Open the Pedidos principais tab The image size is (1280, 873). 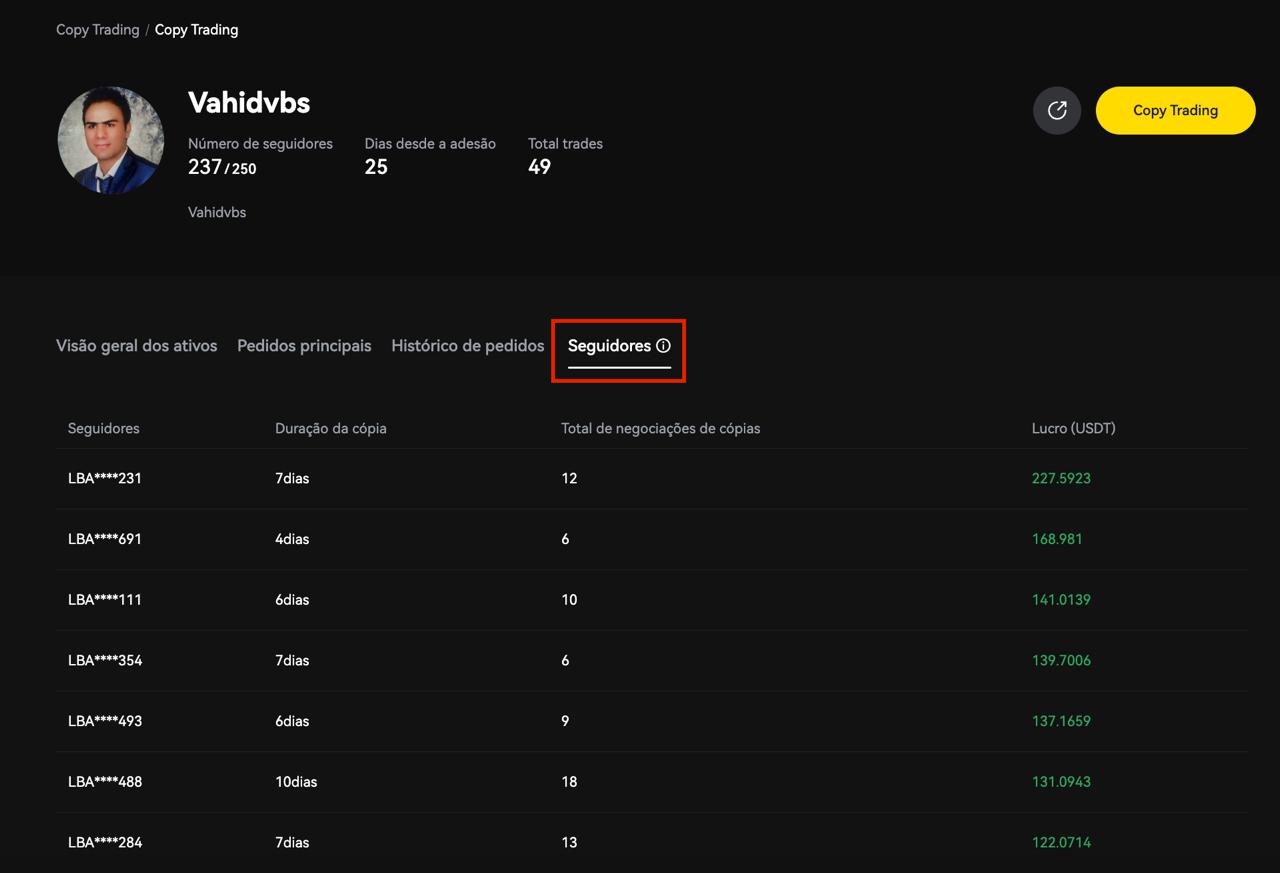[304, 346]
